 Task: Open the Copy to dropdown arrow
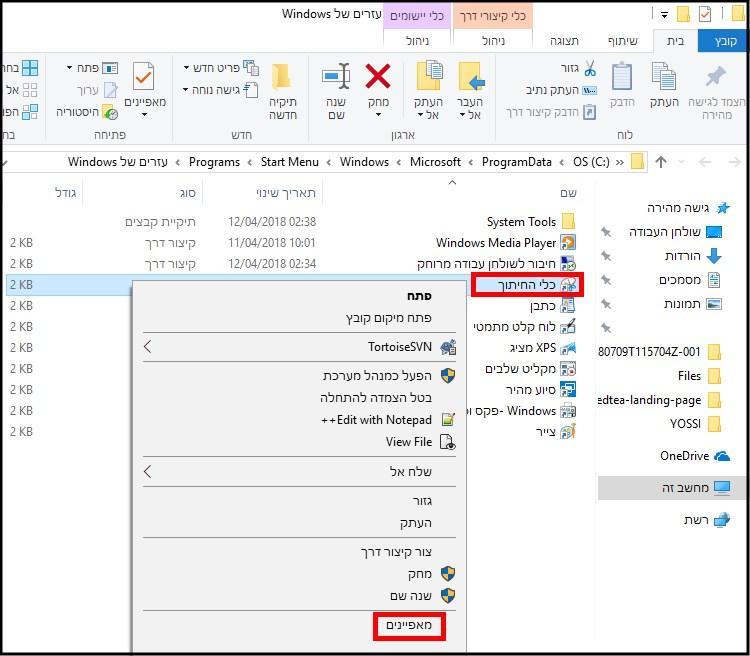tap(420, 115)
